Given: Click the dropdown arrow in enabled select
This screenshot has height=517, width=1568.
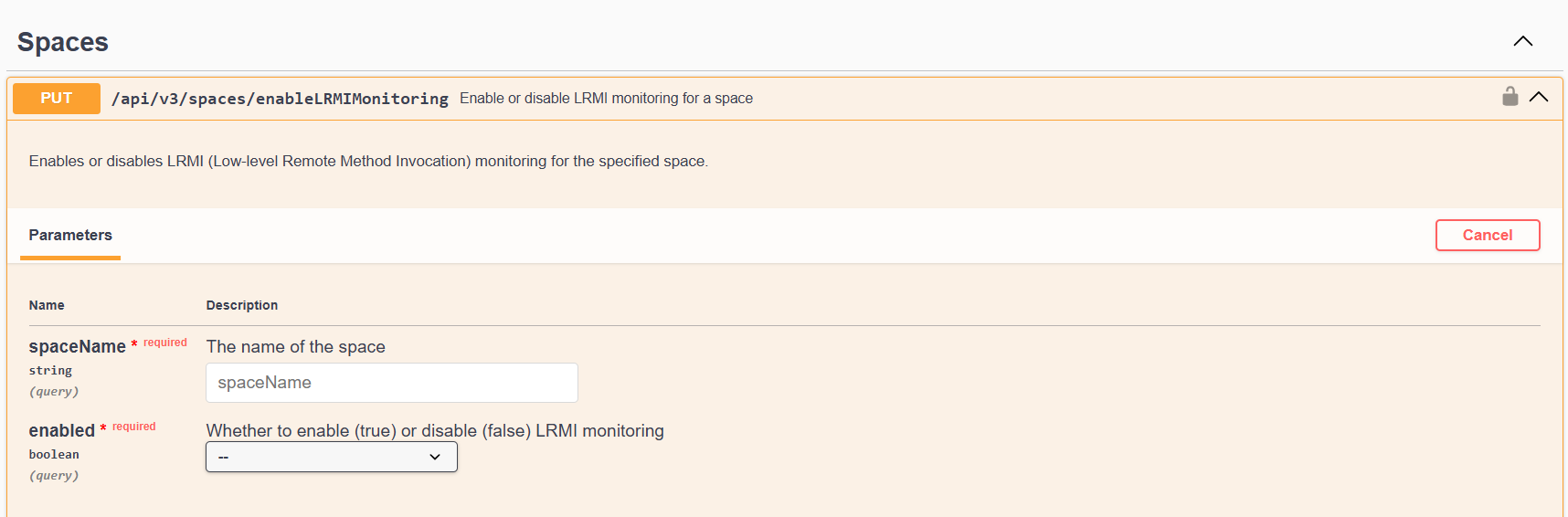Looking at the screenshot, I should (x=435, y=457).
